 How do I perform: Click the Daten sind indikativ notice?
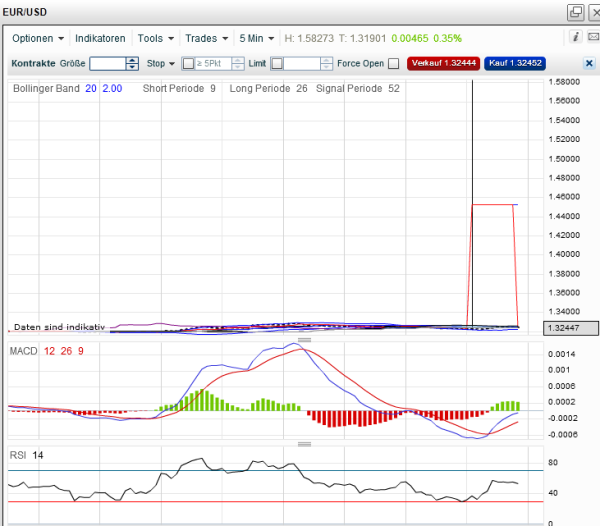[x=59, y=327]
